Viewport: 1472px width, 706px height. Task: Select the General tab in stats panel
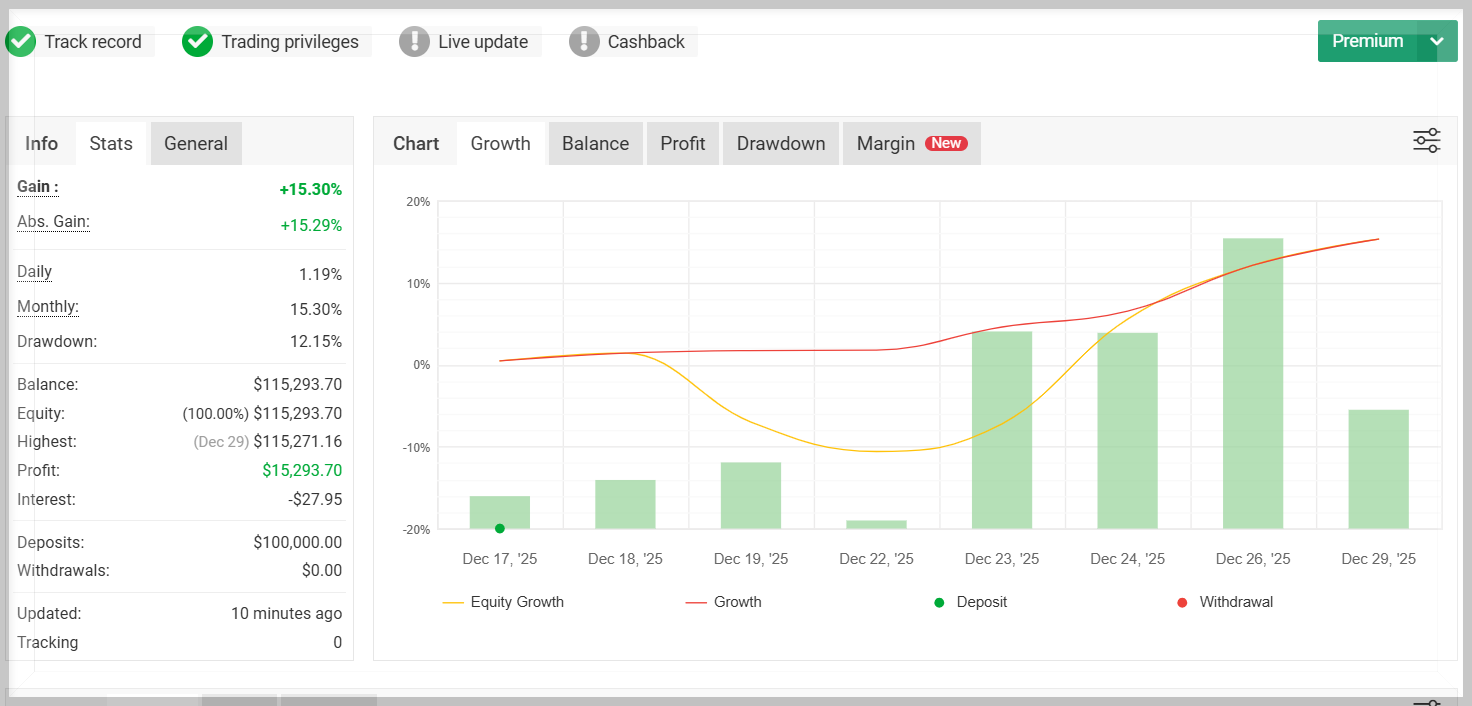click(x=196, y=143)
